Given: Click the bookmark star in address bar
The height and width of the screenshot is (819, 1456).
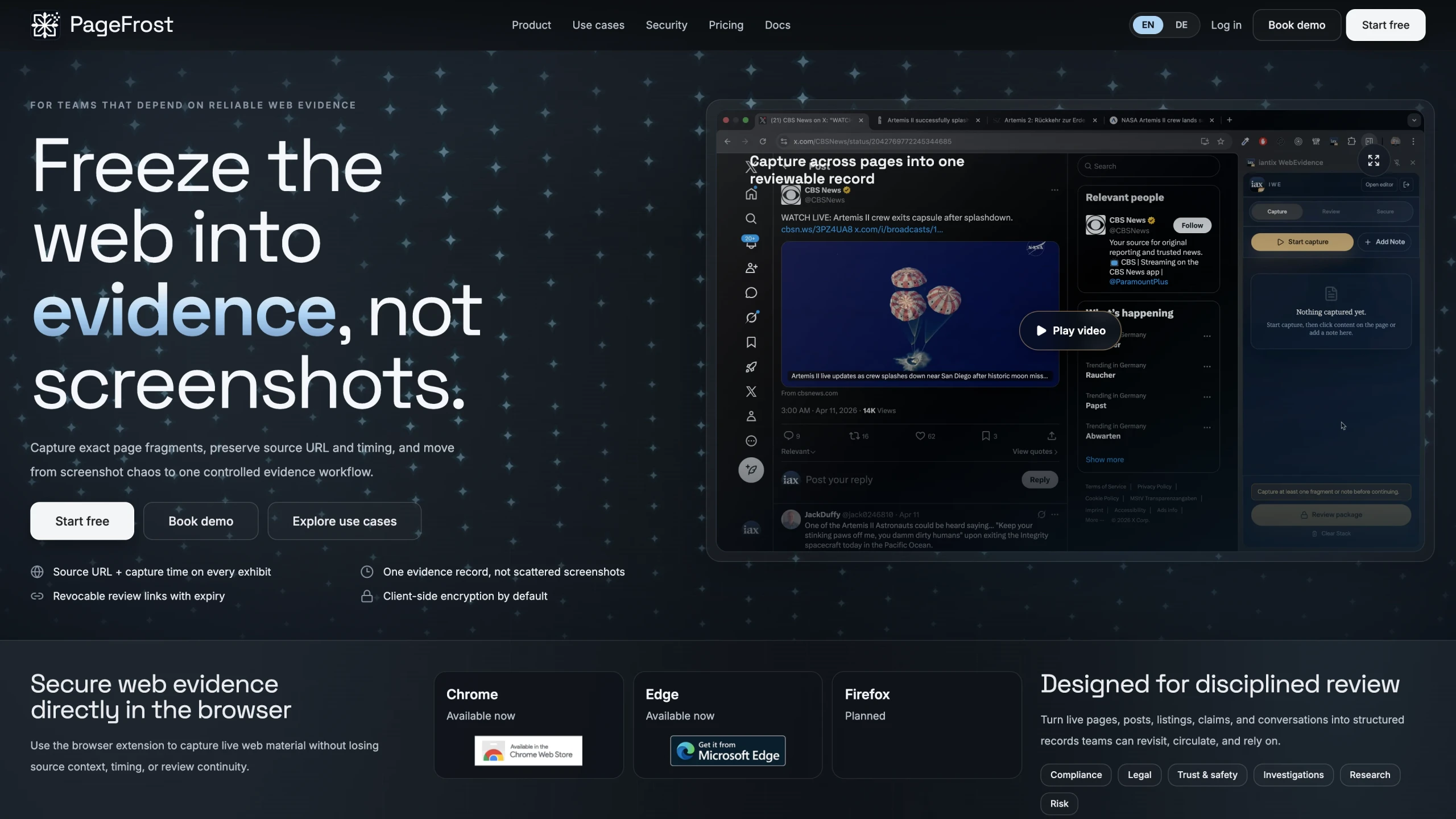Looking at the screenshot, I should [1221, 142].
